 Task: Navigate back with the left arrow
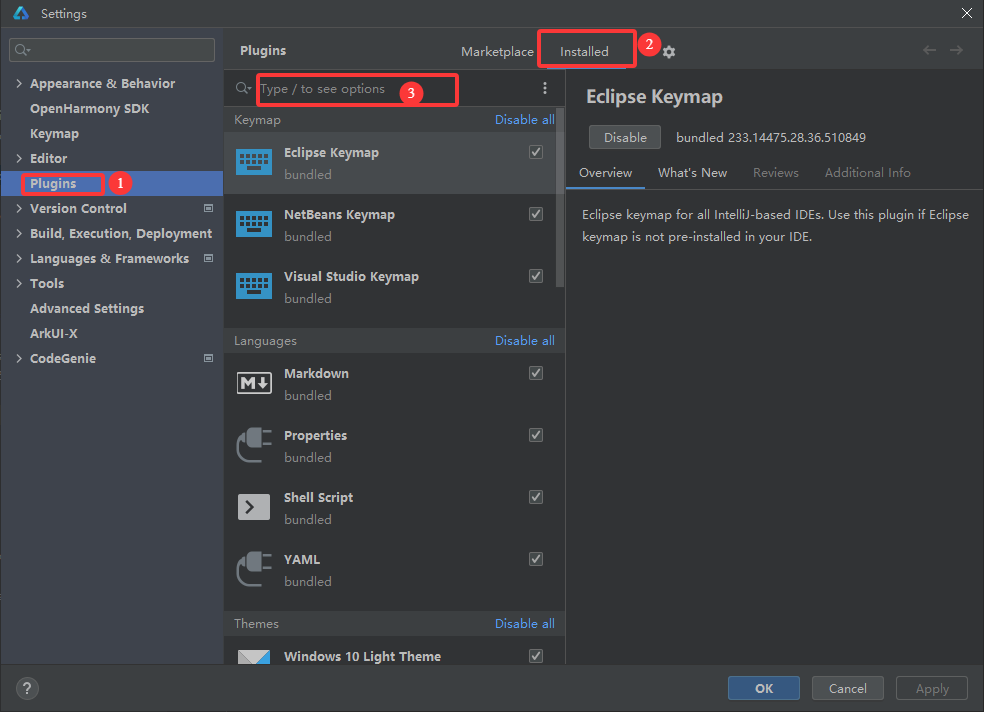(x=929, y=50)
